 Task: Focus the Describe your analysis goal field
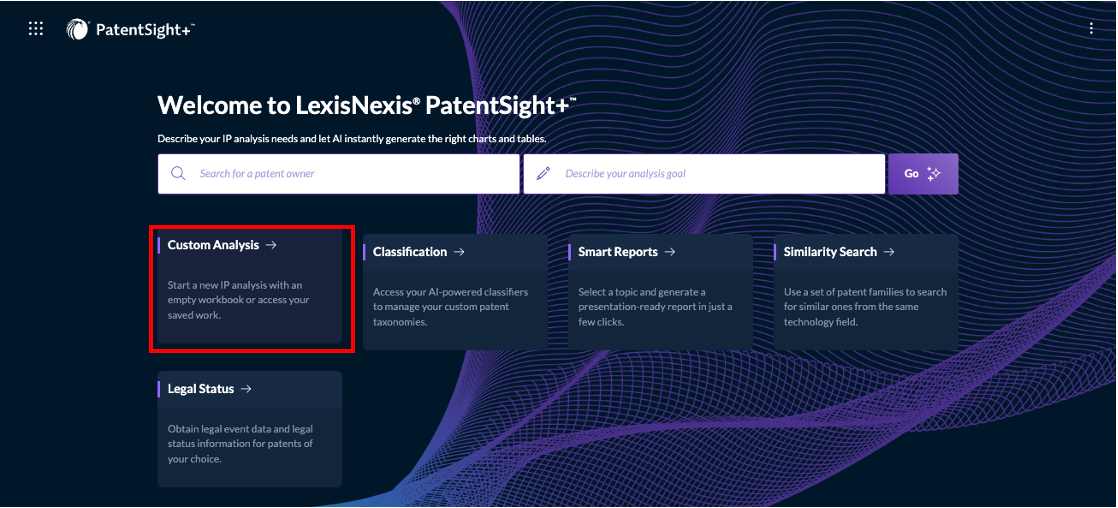coord(704,173)
